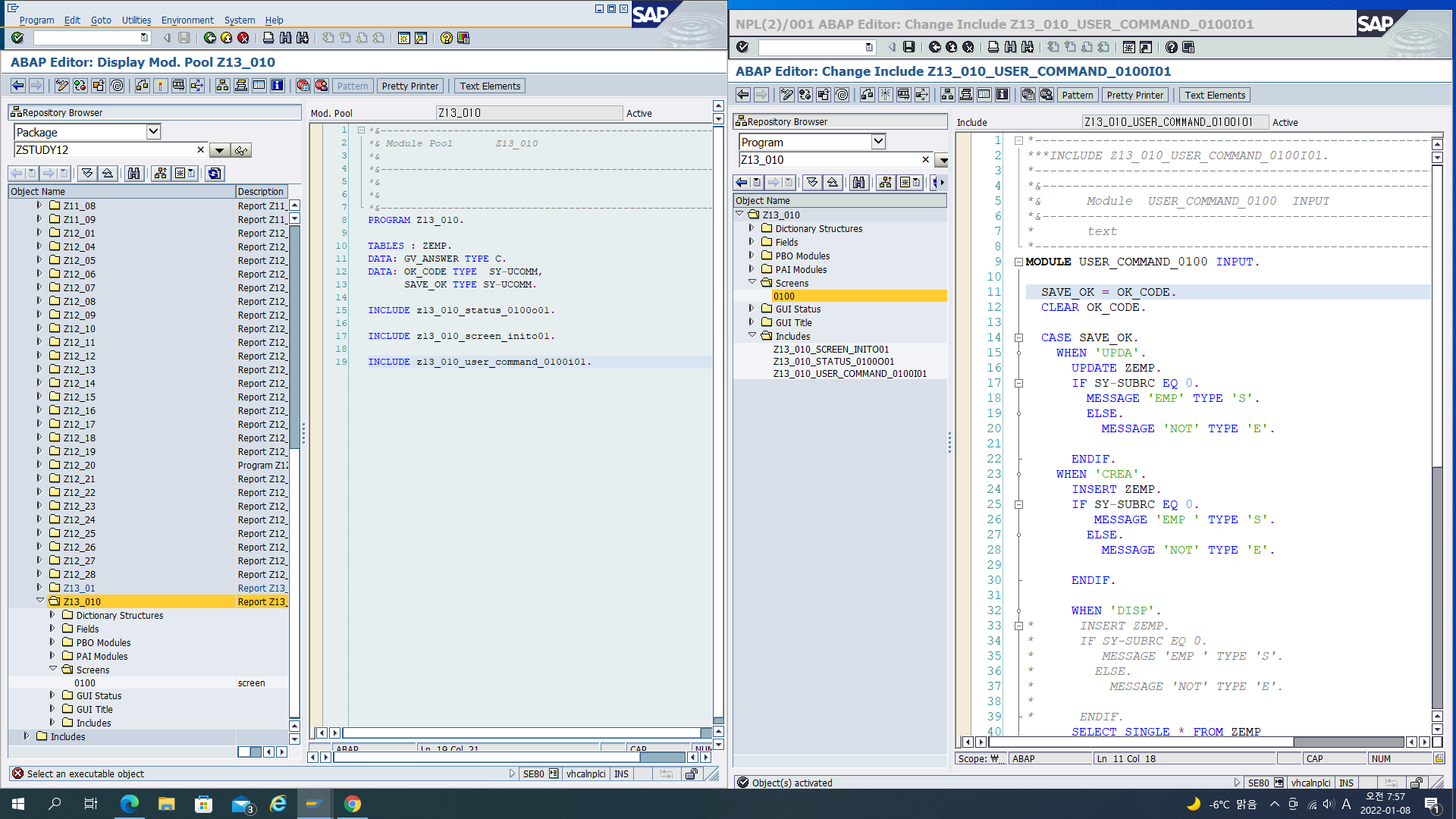Click Refresh Object List icon in left repository toolbar

(x=215, y=173)
